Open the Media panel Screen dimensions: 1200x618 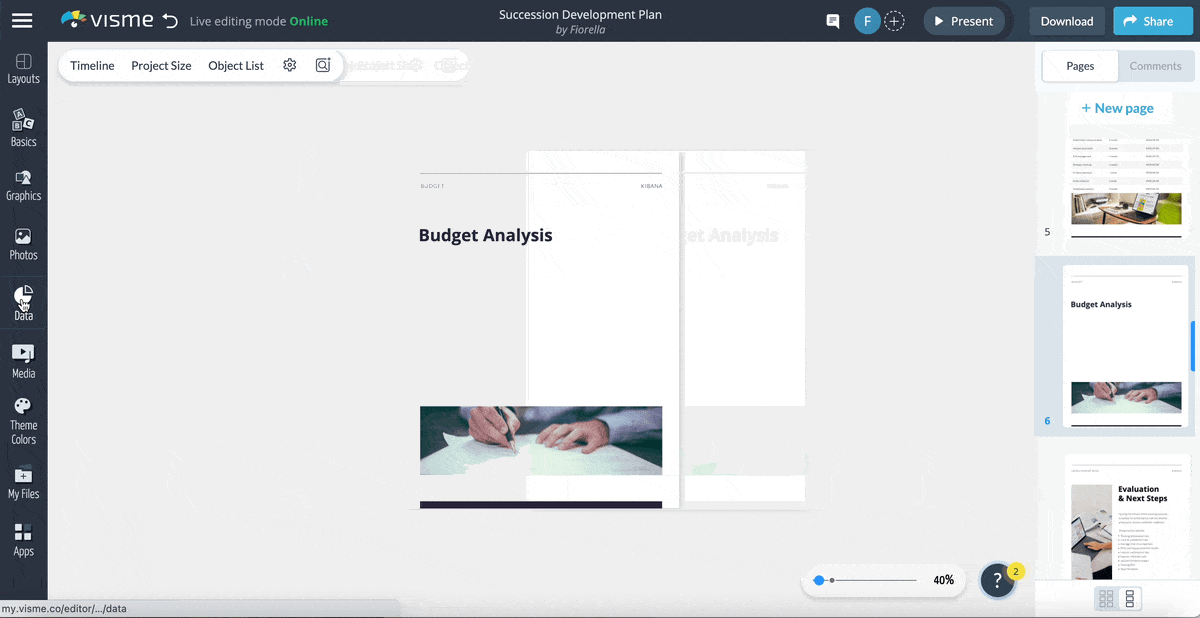pos(23,360)
